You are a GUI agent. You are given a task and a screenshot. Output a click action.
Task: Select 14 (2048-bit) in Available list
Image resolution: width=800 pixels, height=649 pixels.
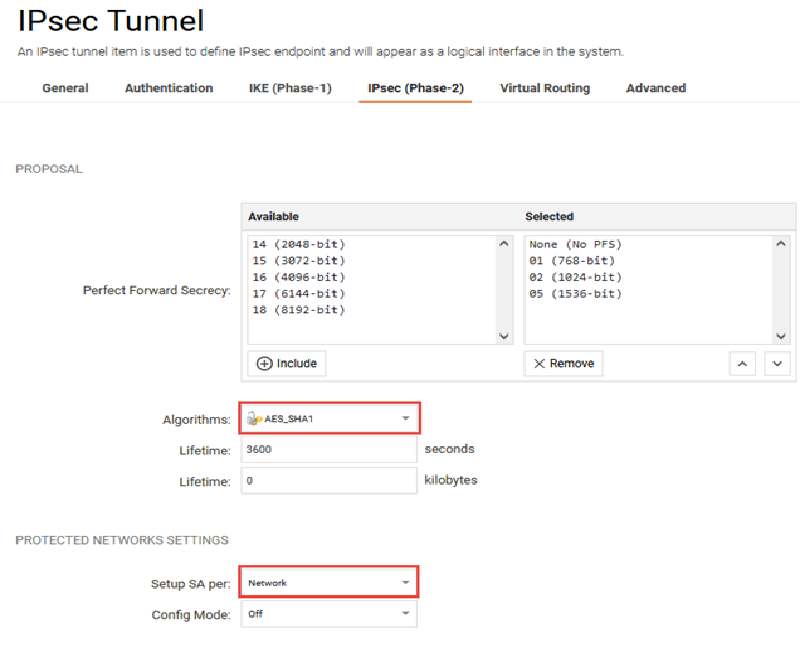[x=300, y=244]
